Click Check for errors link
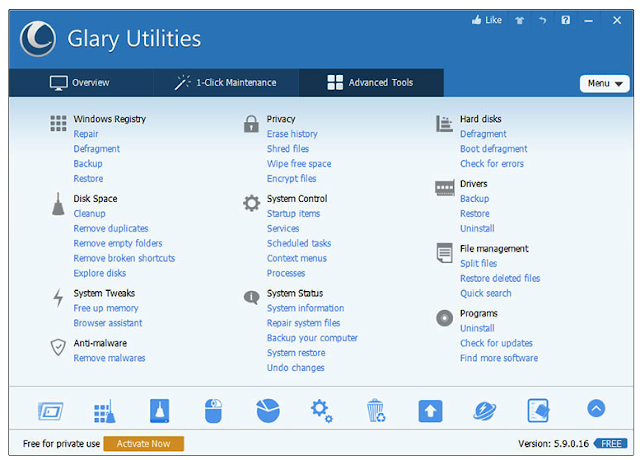 492,164
